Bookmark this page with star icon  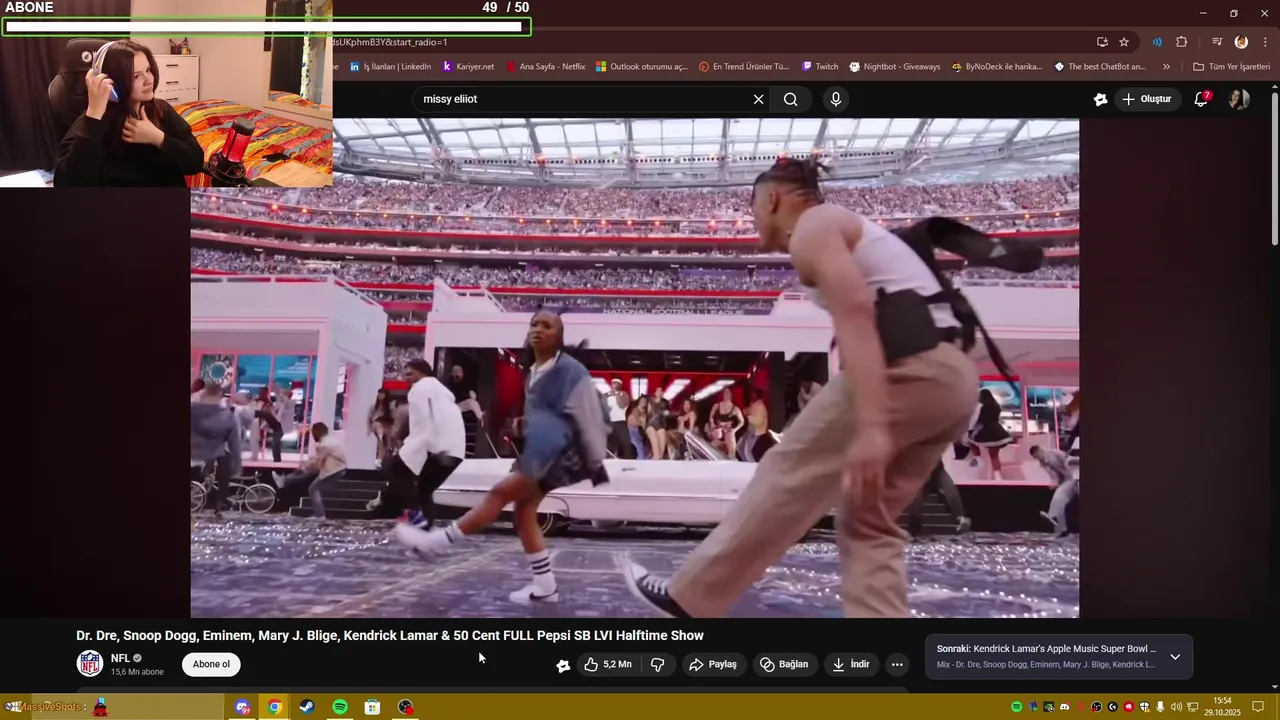1124,42
